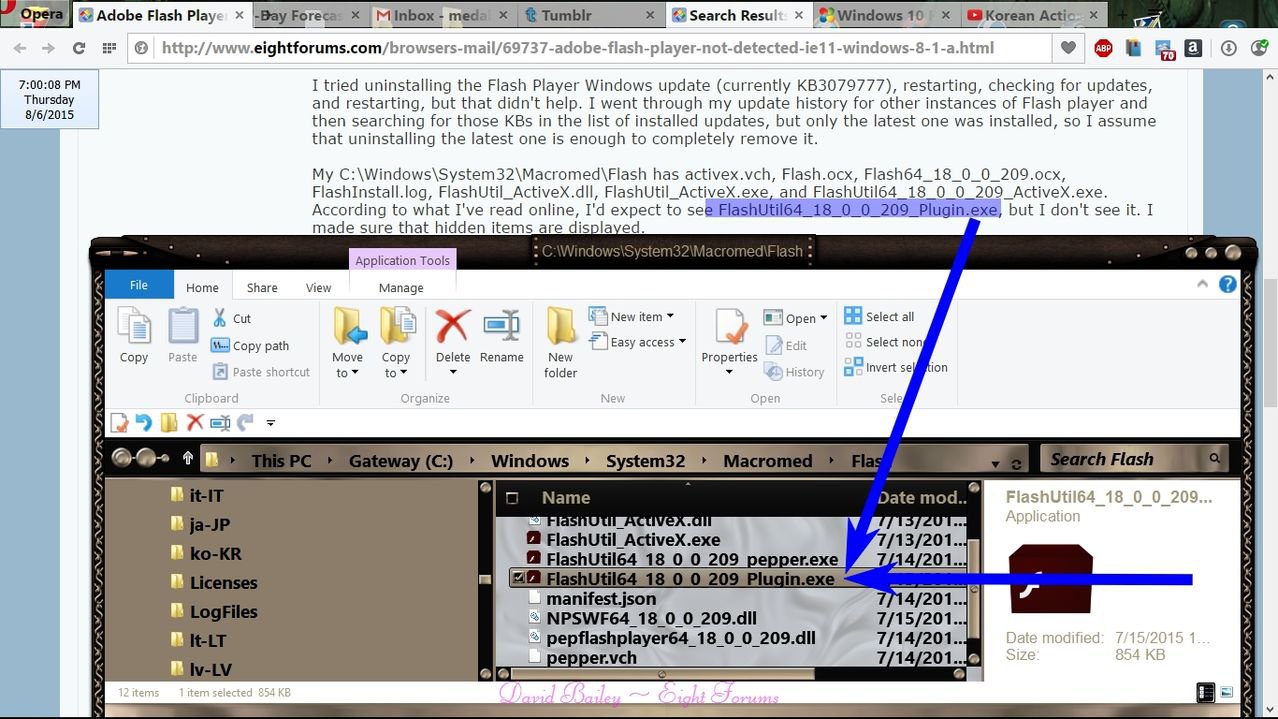Click the downloads arrow icon in browser toolbar
Screen dimensions: 1278x719
click(1229, 48)
